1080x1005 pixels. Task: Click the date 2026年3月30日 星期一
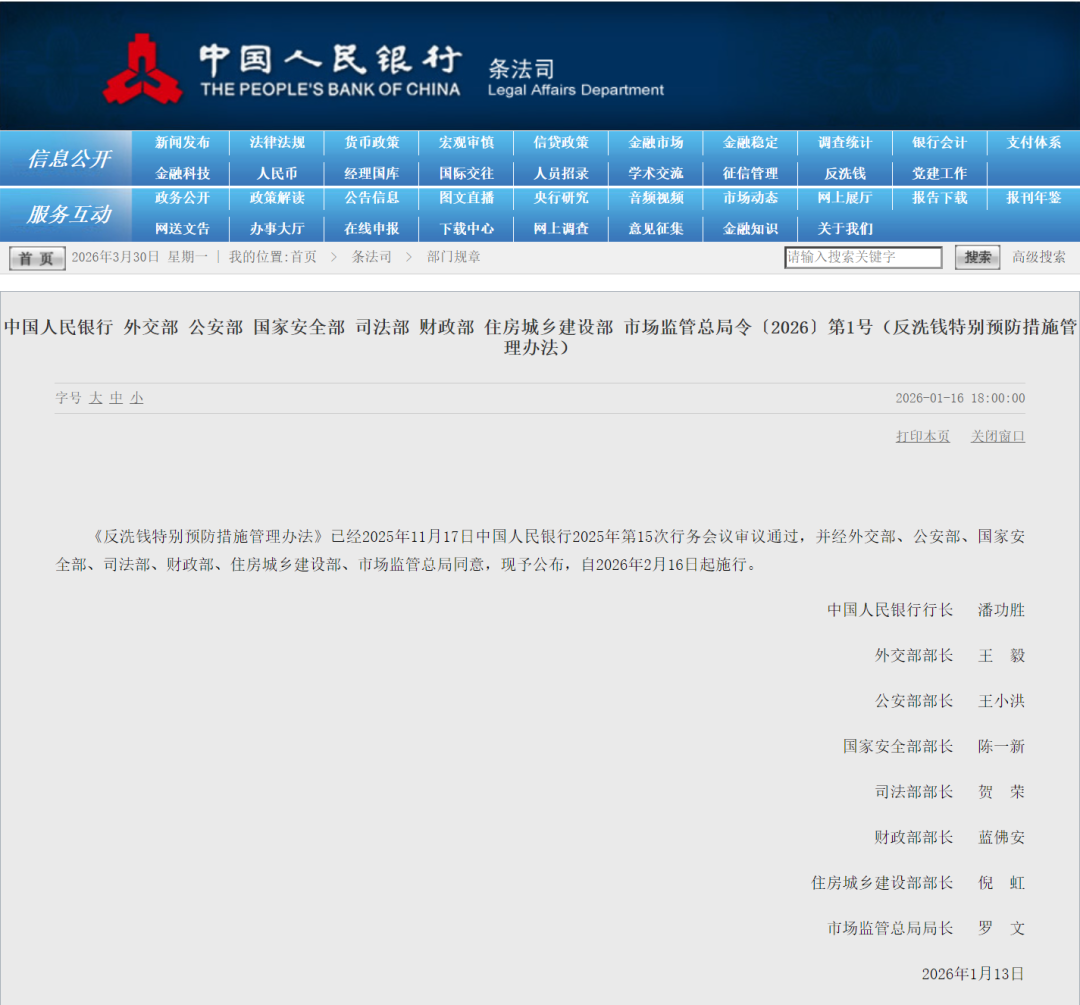[140, 257]
